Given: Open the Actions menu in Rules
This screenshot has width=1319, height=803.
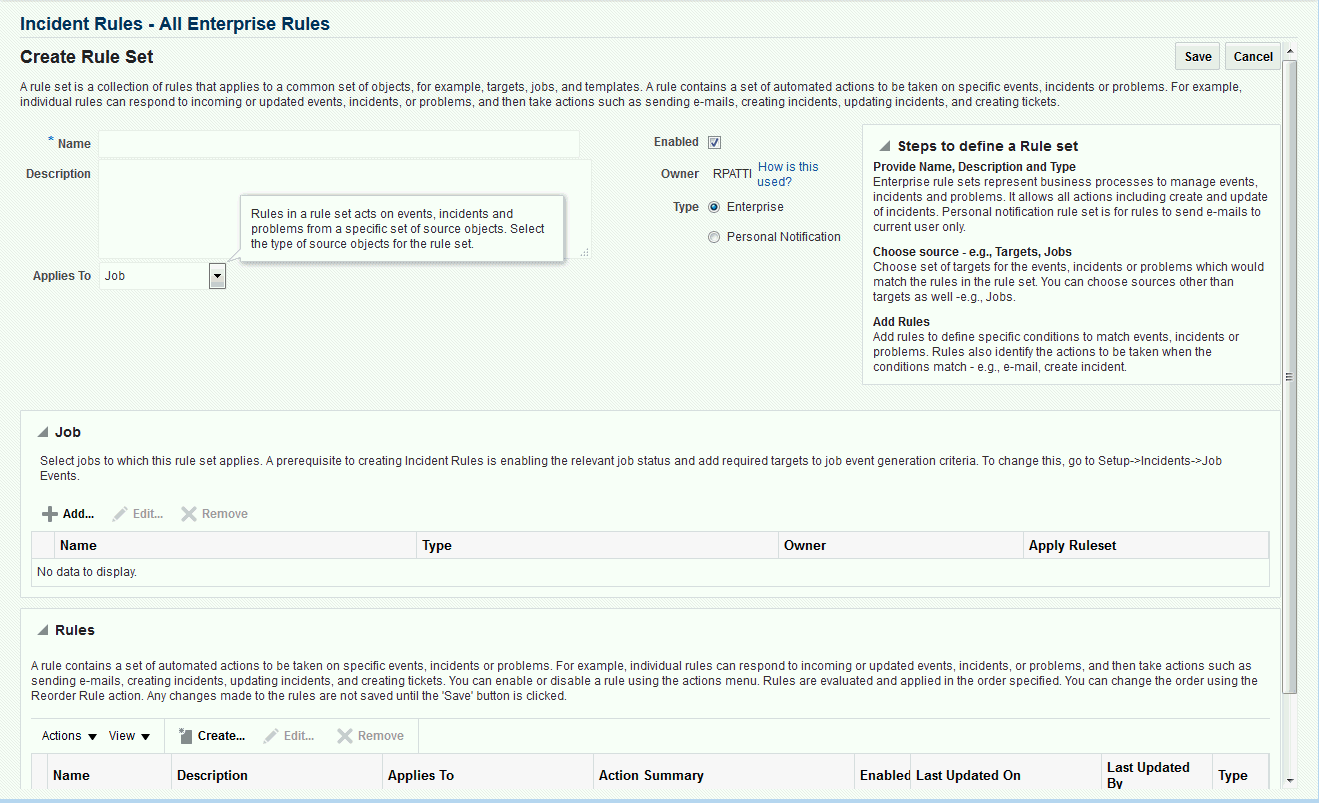Looking at the screenshot, I should click(70, 736).
